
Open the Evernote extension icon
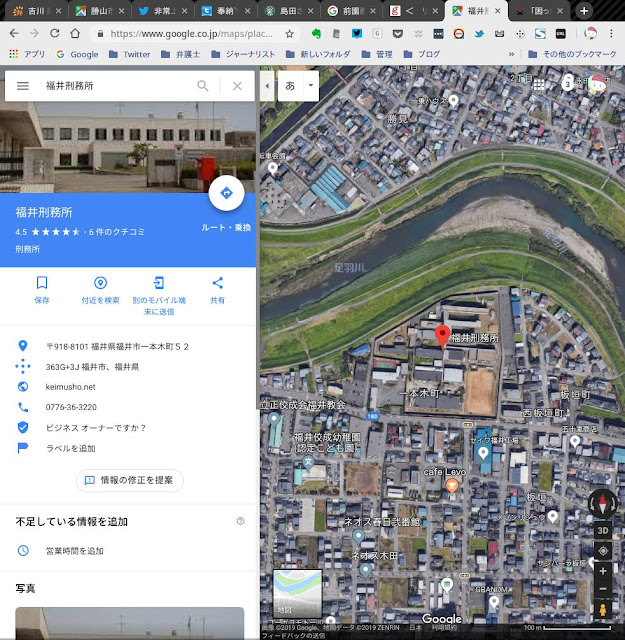[x=316, y=34]
